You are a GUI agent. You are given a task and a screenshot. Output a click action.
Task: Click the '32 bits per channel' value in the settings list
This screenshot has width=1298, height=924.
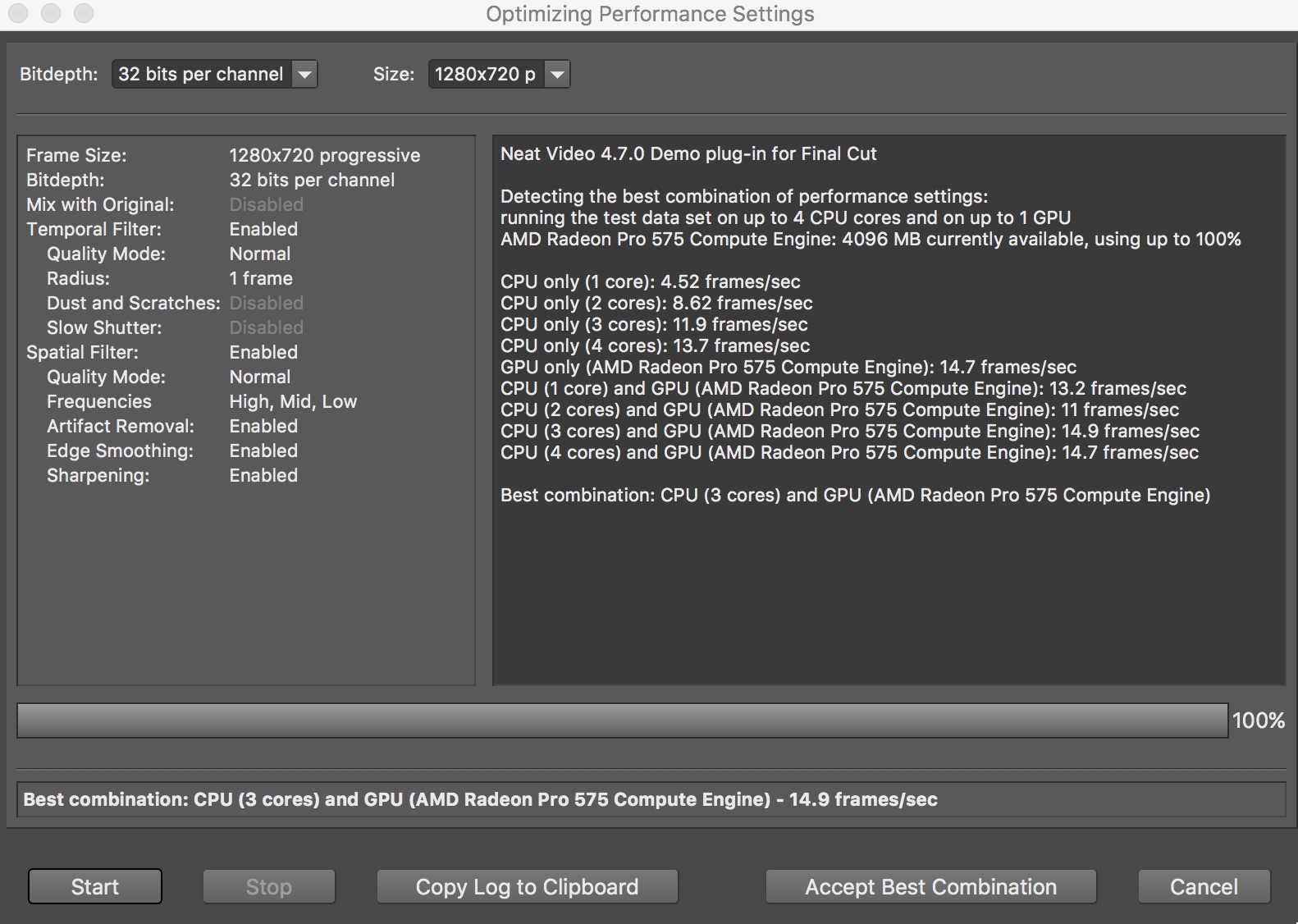pyautogui.click(x=312, y=180)
